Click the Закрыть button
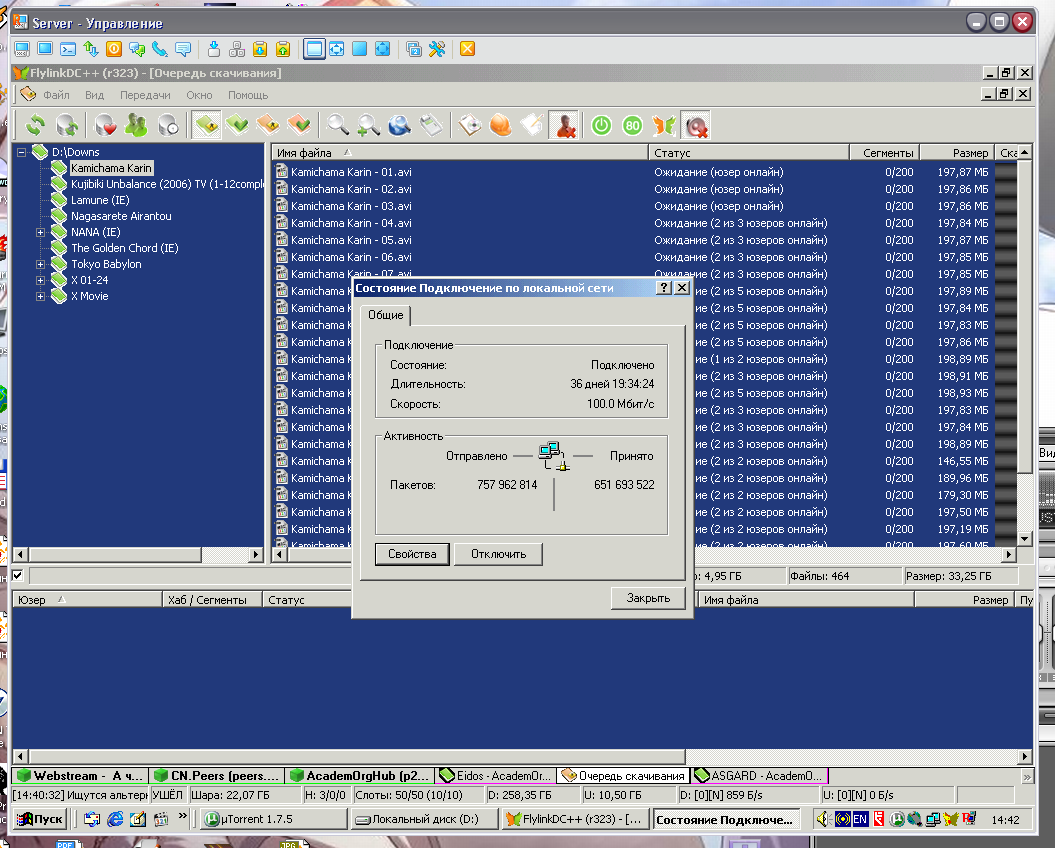Image resolution: width=1055 pixels, height=848 pixels. (x=648, y=598)
